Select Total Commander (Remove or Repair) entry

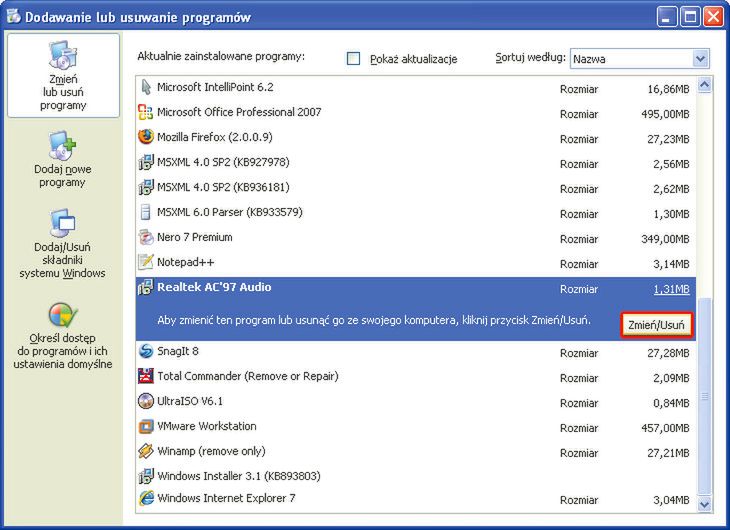[416, 376]
